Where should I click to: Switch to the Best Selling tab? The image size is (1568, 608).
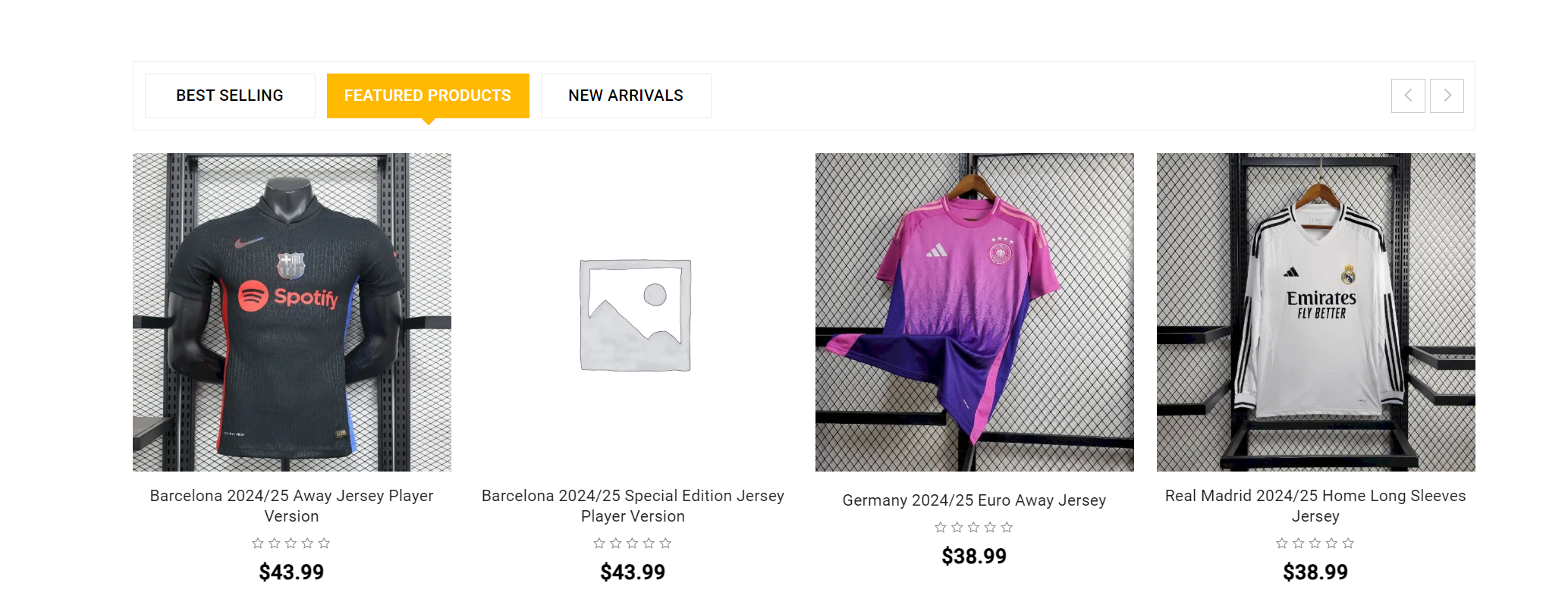230,96
